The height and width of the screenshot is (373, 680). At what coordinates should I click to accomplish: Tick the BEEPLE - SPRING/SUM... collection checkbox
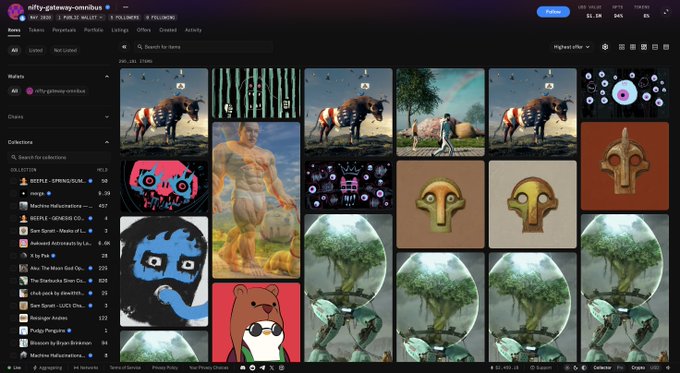[13, 181]
